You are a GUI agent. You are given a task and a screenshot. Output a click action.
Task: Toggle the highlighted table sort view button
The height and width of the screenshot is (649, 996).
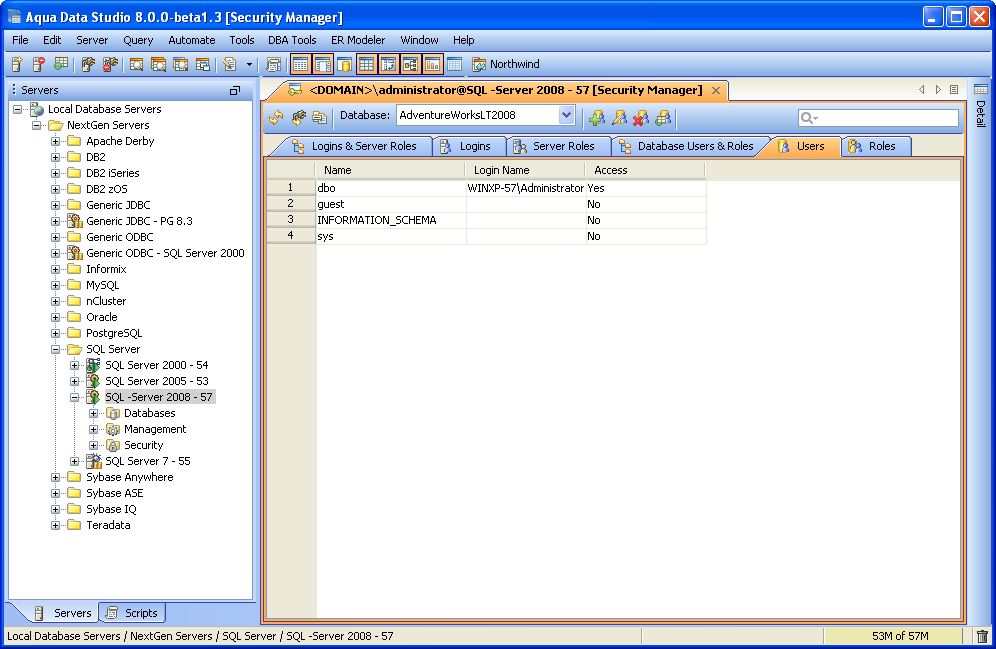click(388, 64)
